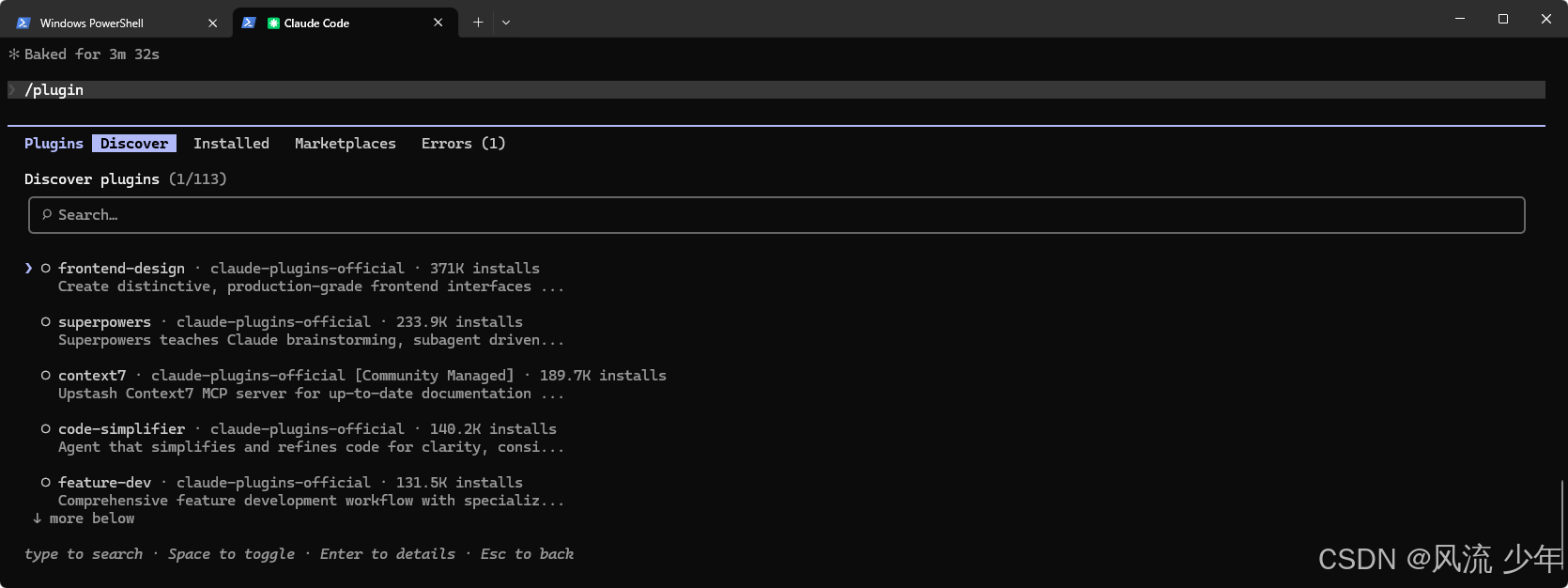The image size is (1568, 588).
Task: Switch to the Windows PowerShell tab
Action: (117, 23)
